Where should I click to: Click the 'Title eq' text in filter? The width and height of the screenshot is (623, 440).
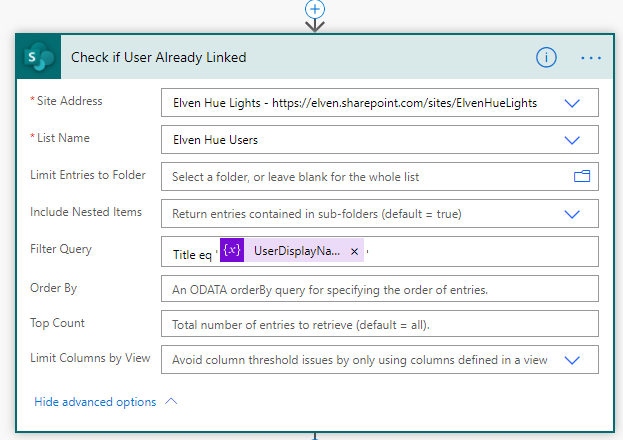[x=192, y=255]
